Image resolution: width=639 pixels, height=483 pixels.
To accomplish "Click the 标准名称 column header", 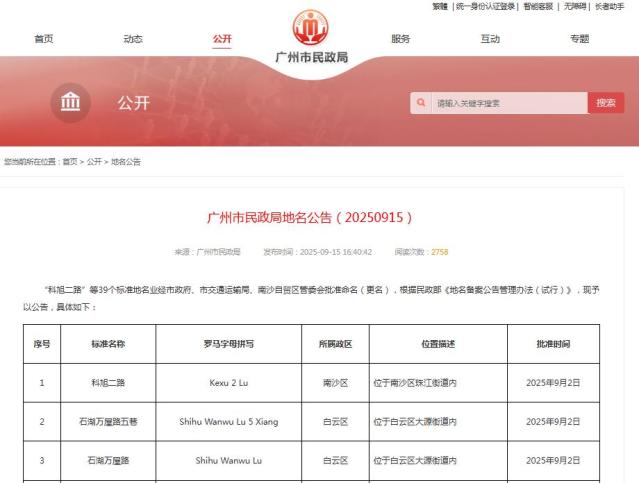I will (x=108, y=344).
